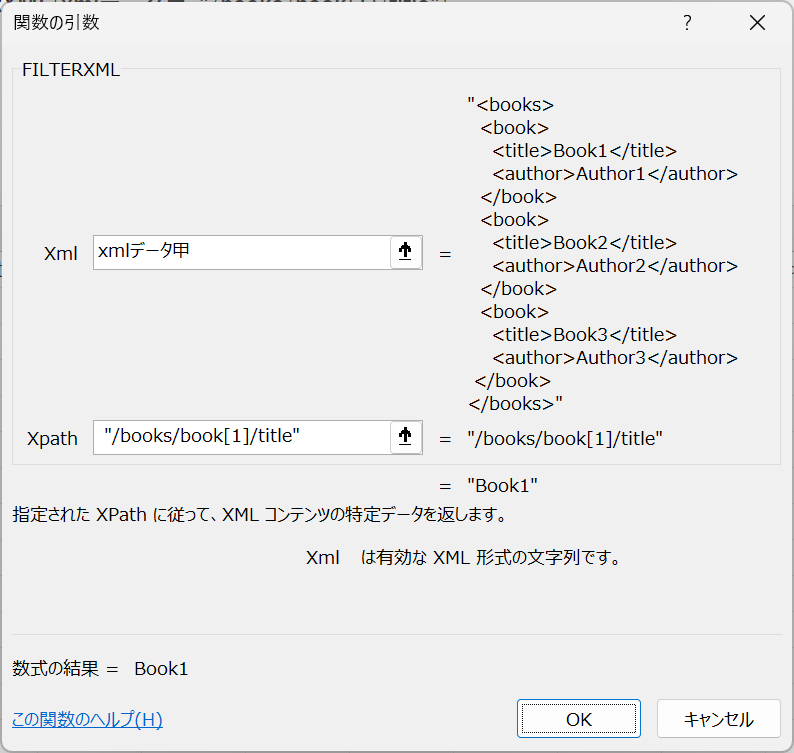Click the 指定された XPath description sentence

(259, 514)
